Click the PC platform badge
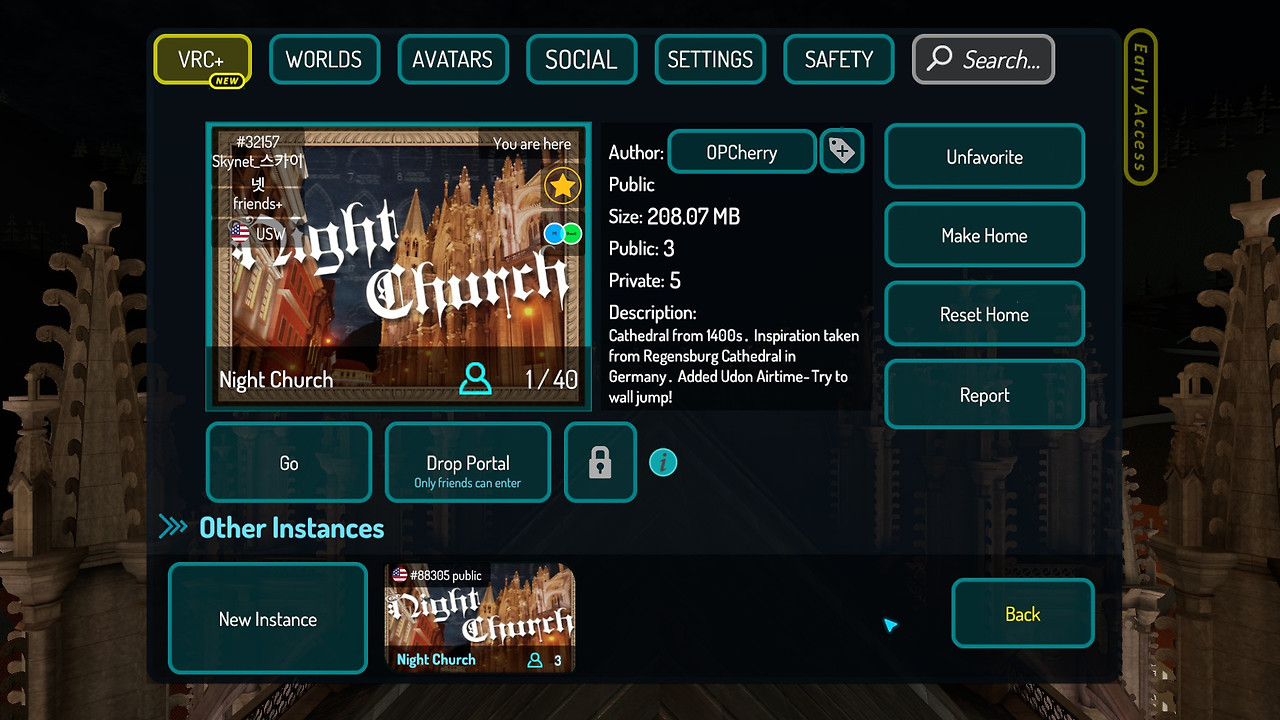The width and height of the screenshot is (1280, 720). (x=555, y=233)
